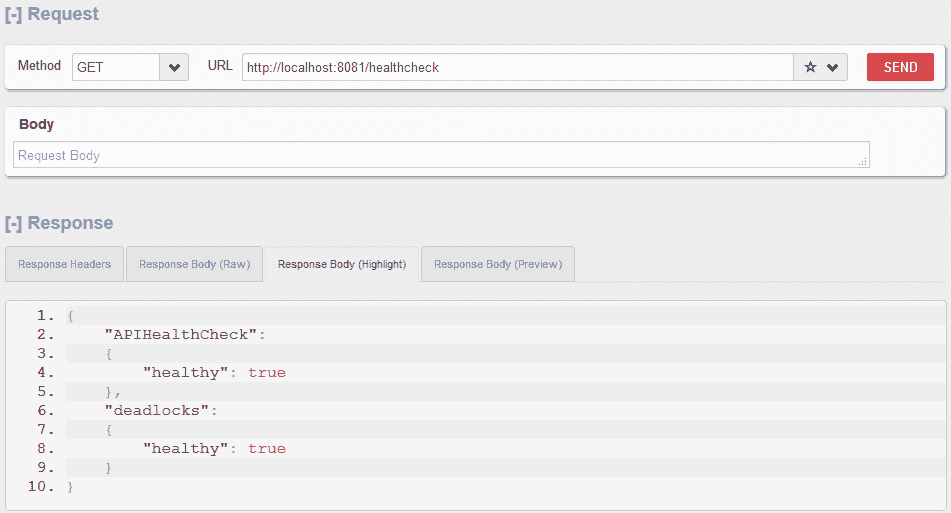This screenshot has width=951, height=513.
Task: Collapse the Request section header
Action: click(x=52, y=14)
